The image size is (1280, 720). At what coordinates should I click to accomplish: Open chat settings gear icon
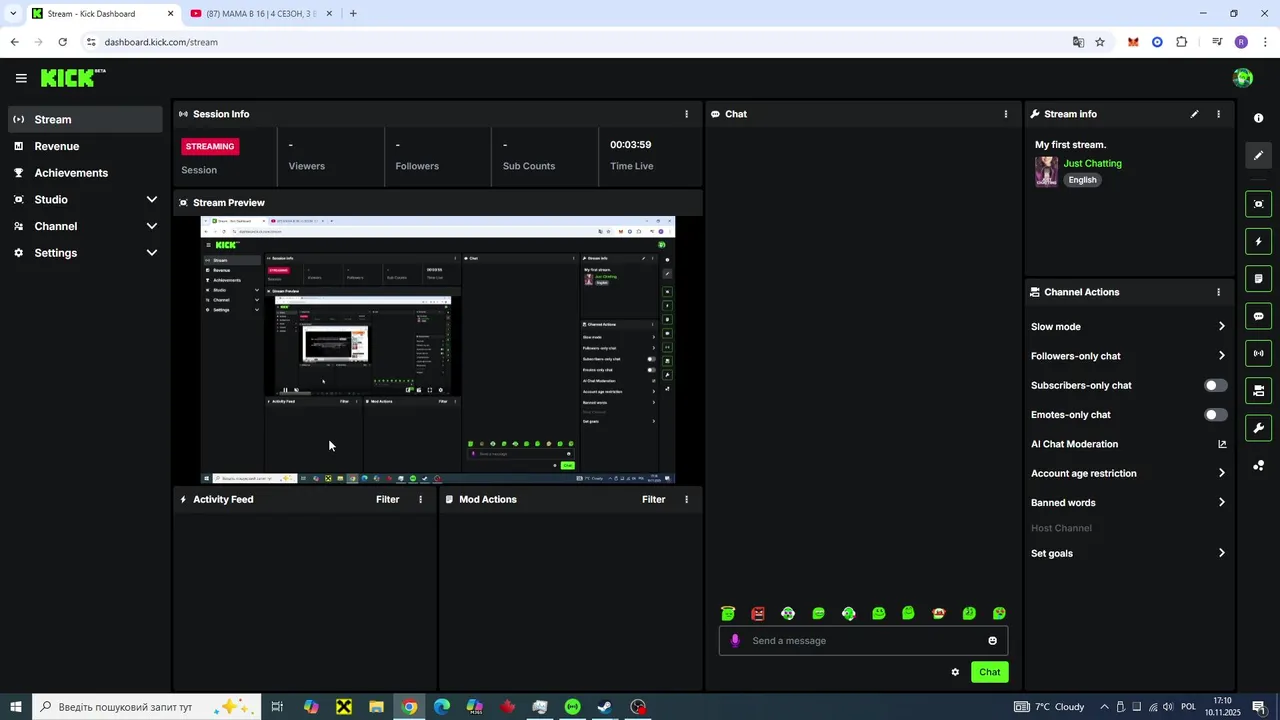pyautogui.click(x=955, y=672)
